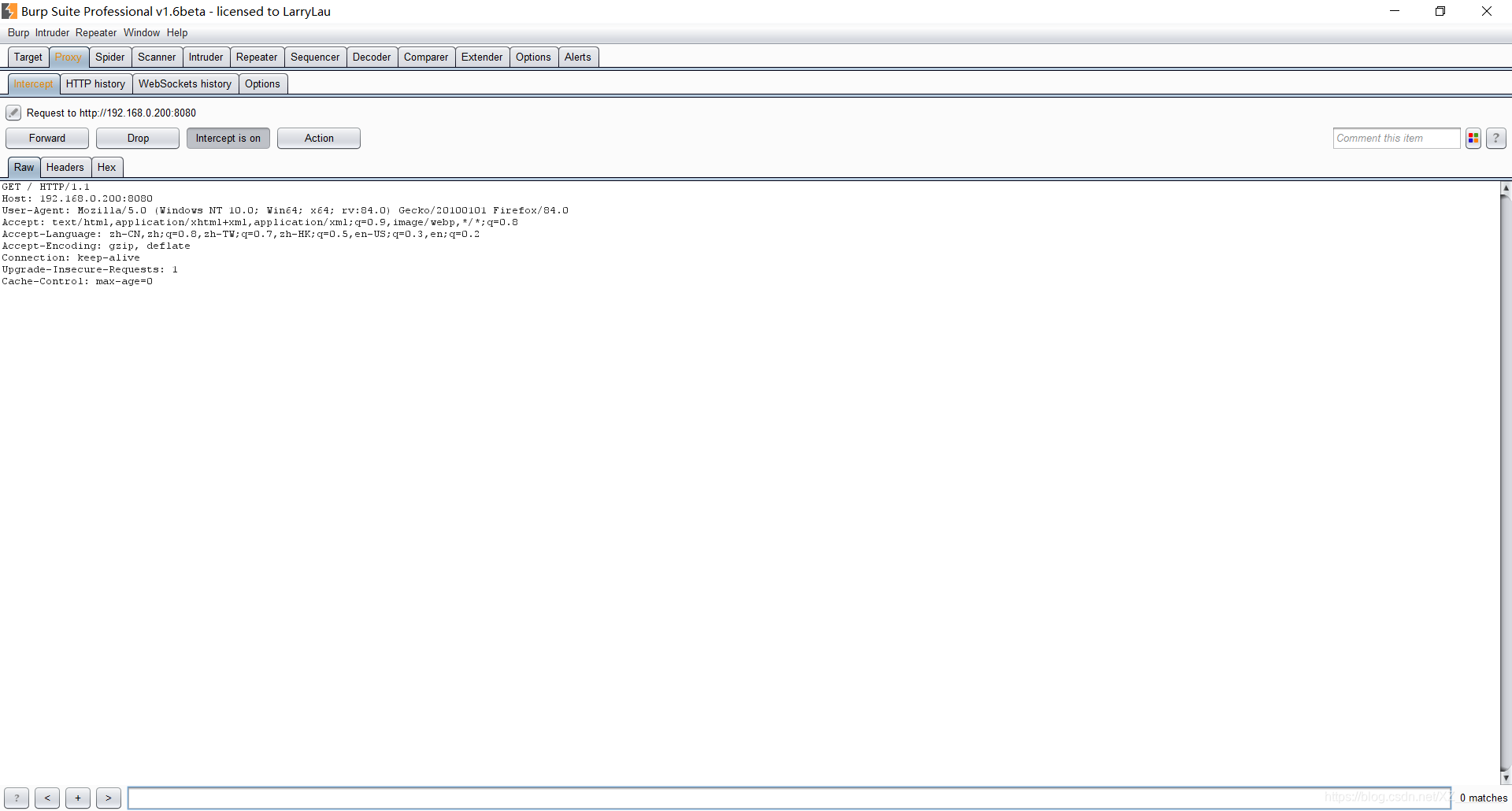Switch to the Sequencer tab
The height and width of the screenshot is (811, 1512).
[315, 57]
